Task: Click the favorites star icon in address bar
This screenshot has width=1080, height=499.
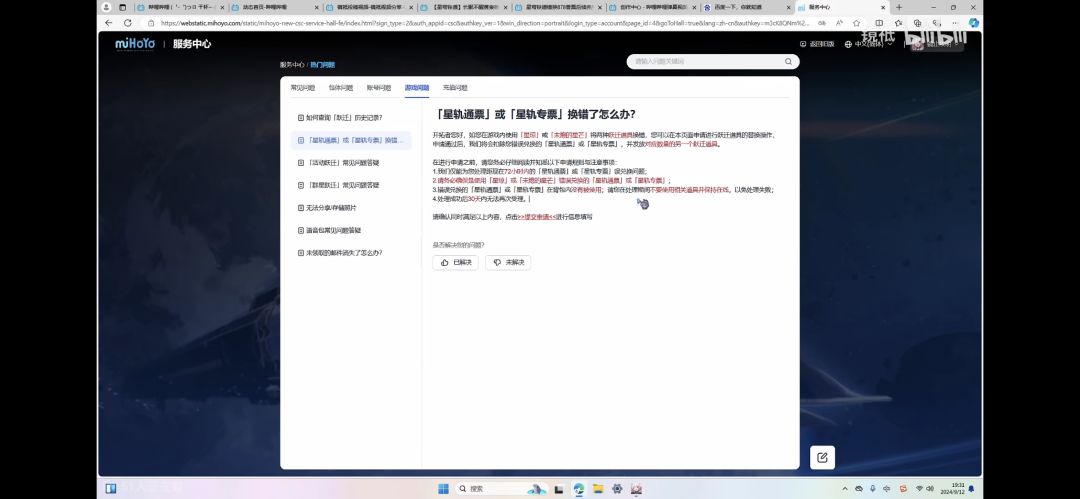Action: click(856, 23)
